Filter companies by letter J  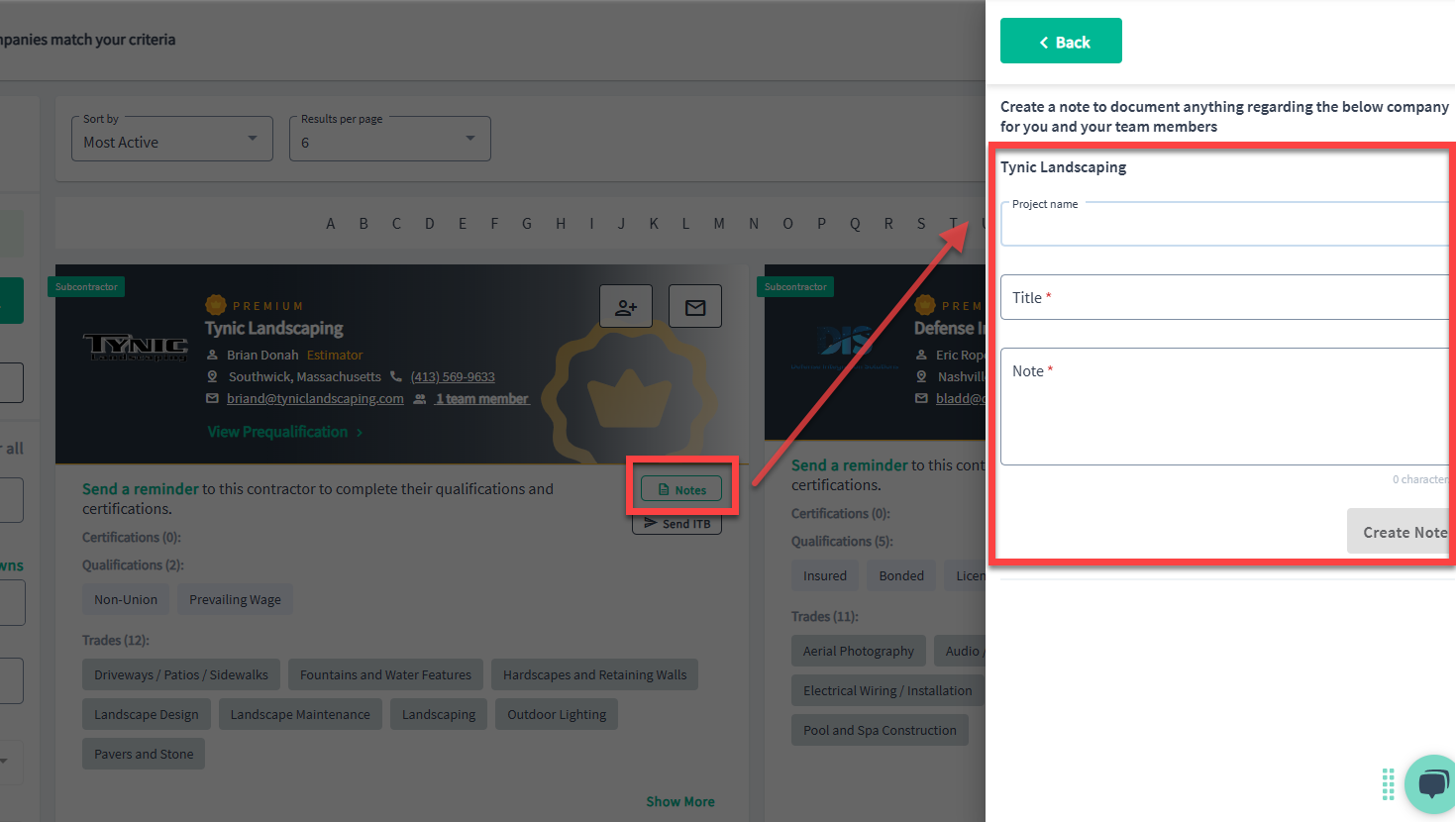click(x=621, y=224)
